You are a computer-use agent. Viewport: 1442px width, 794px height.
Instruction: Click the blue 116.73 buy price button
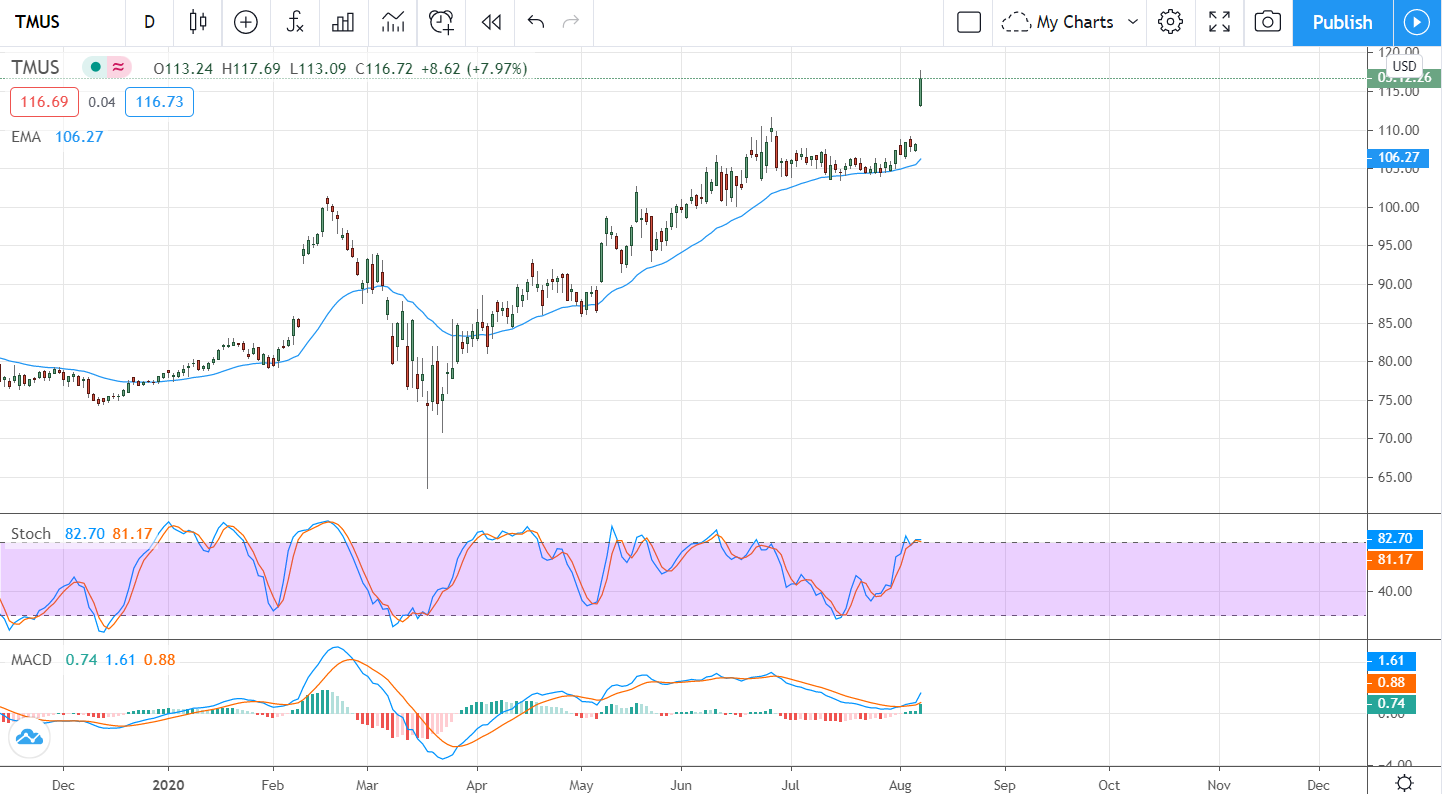[159, 102]
